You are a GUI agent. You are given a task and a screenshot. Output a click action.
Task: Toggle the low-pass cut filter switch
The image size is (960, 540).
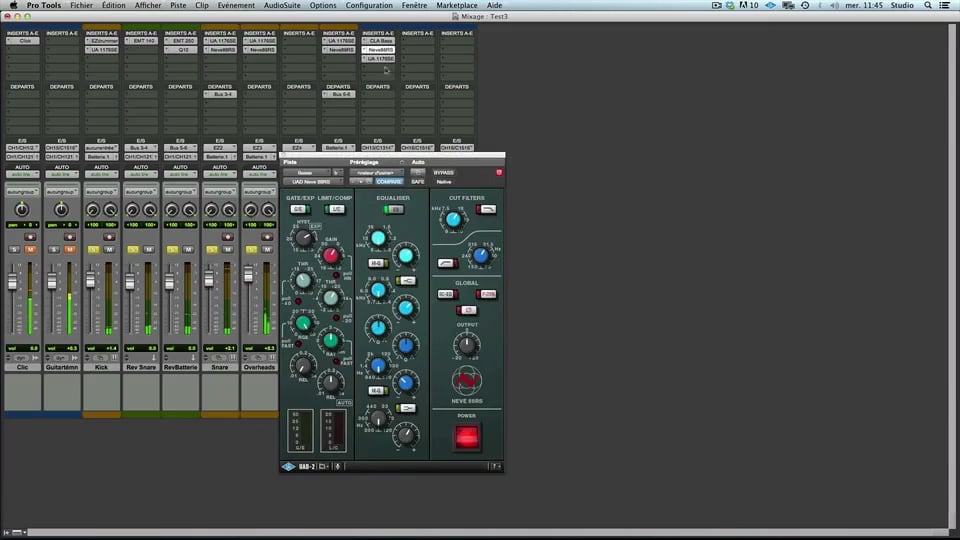pyautogui.click(x=486, y=209)
